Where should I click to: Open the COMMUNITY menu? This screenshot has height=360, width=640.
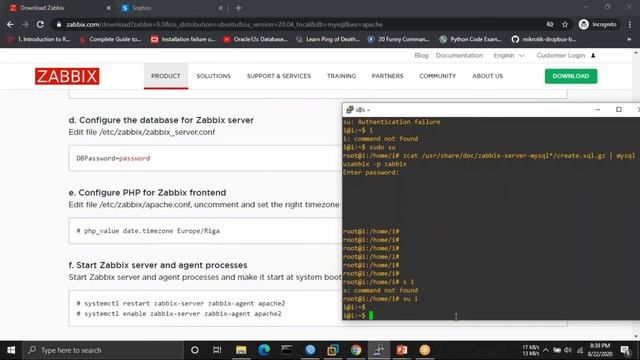click(438, 76)
